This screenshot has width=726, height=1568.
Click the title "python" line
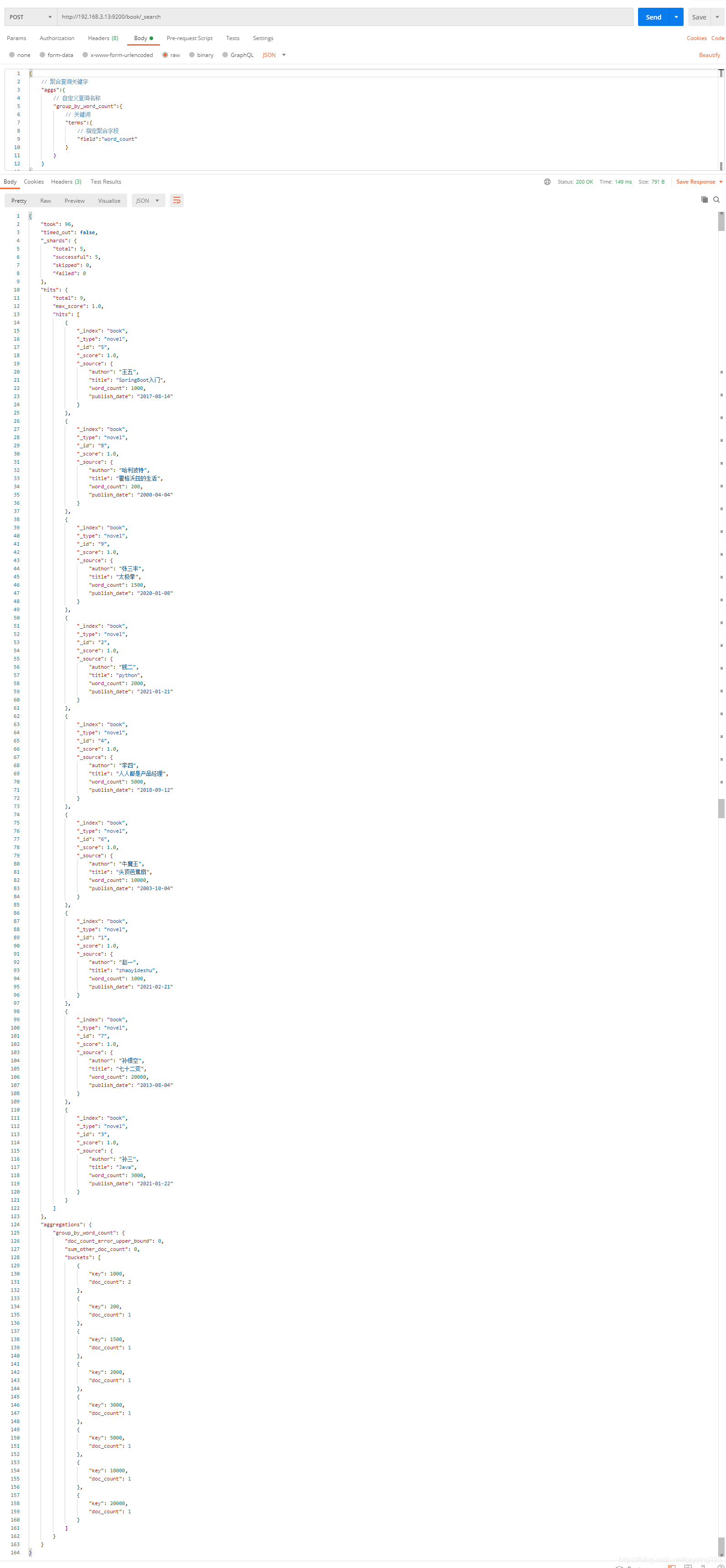tap(116, 675)
